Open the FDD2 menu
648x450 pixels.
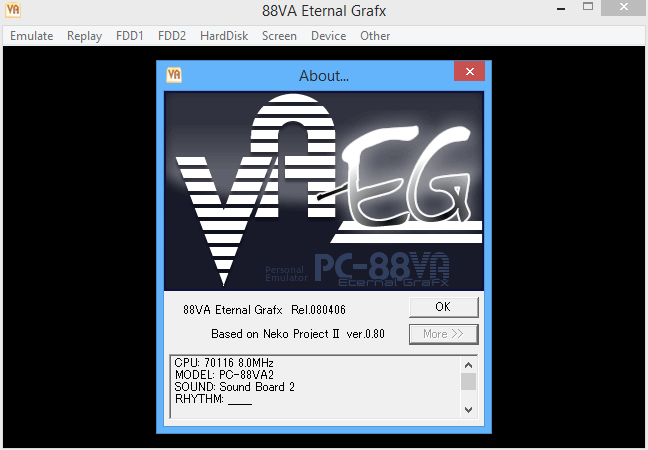pyautogui.click(x=171, y=36)
